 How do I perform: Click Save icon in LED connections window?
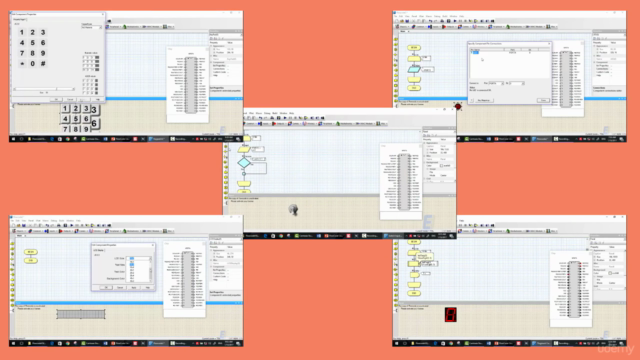point(407,21)
